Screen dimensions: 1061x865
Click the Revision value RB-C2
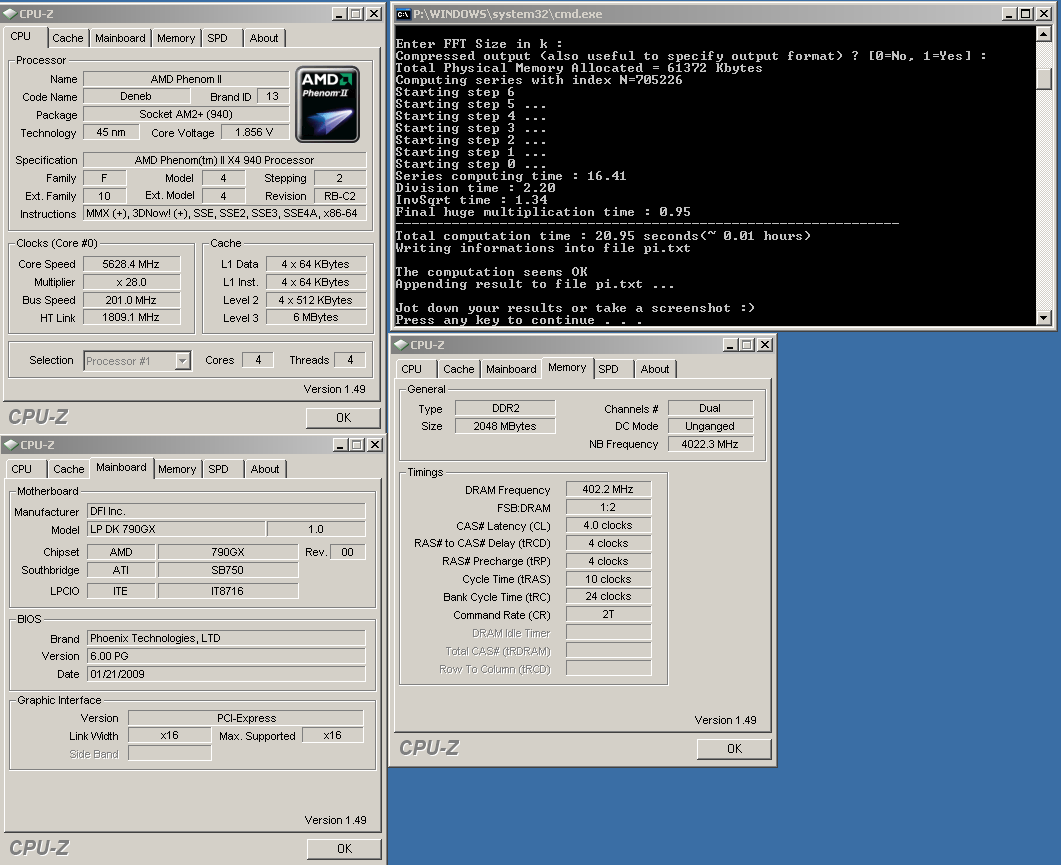pyautogui.click(x=340, y=196)
